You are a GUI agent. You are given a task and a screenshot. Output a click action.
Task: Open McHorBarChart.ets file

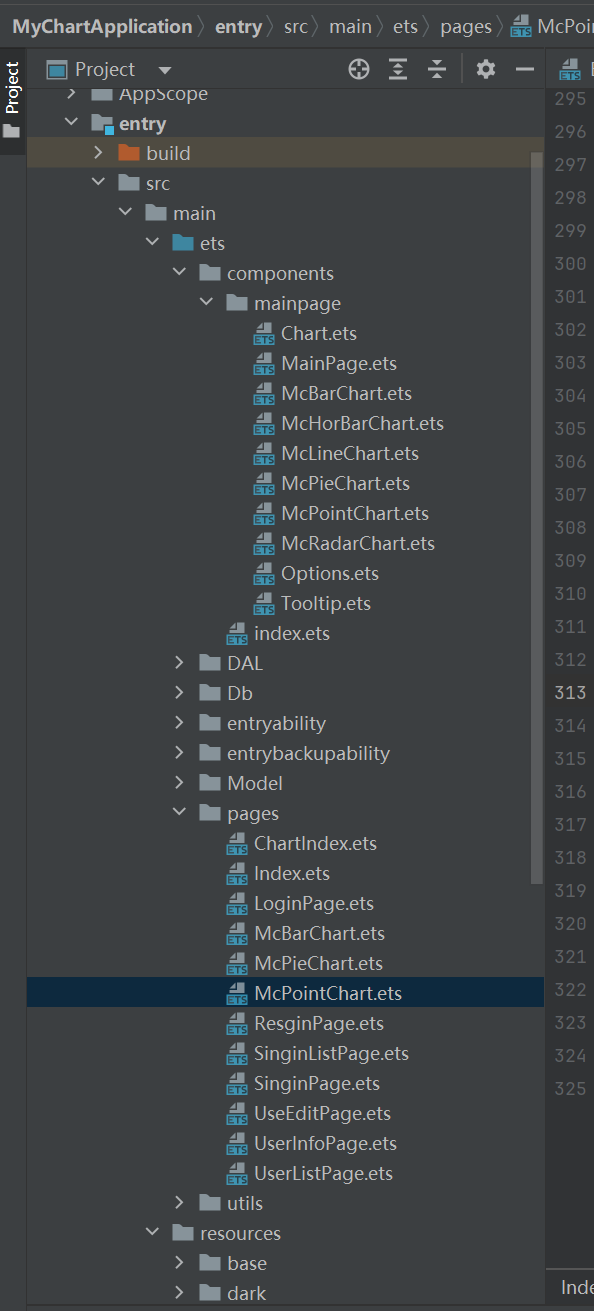[x=362, y=423]
